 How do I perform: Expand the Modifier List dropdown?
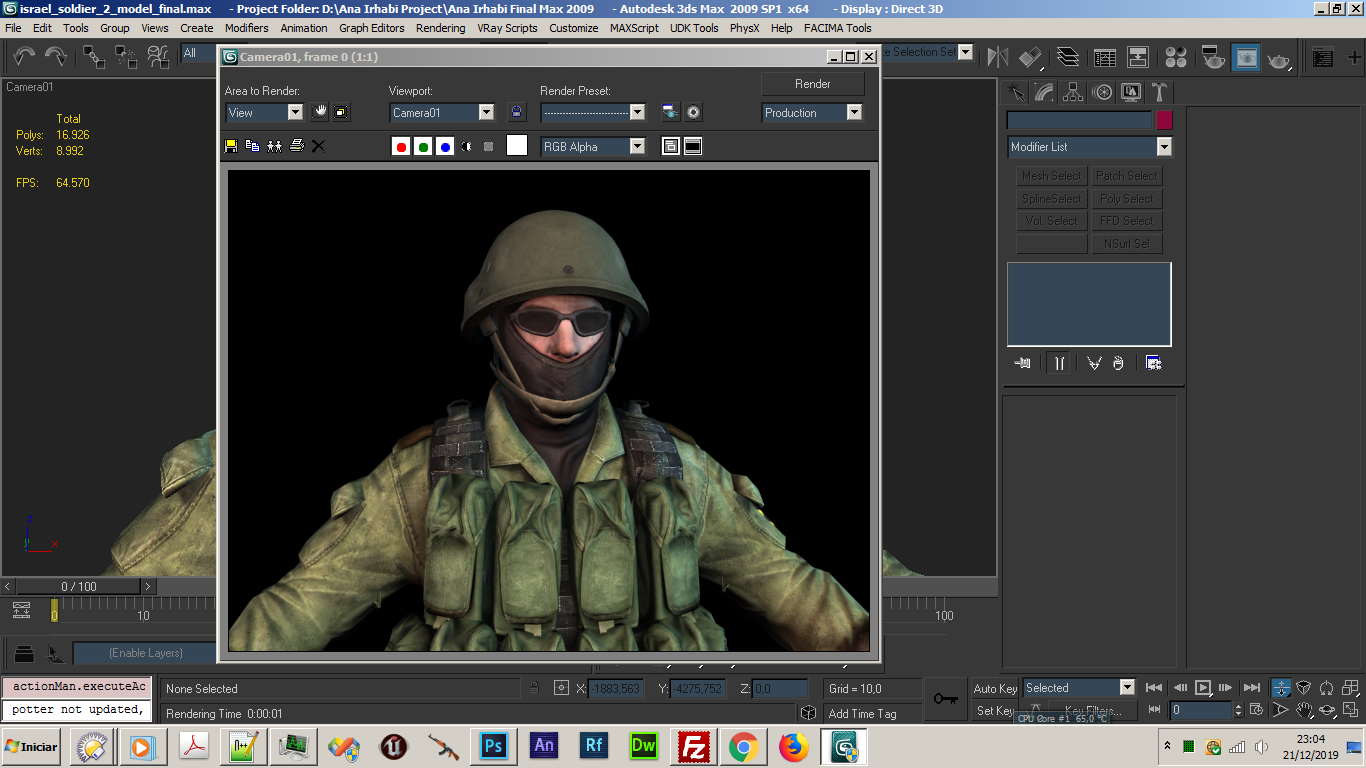click(1163, 147)
